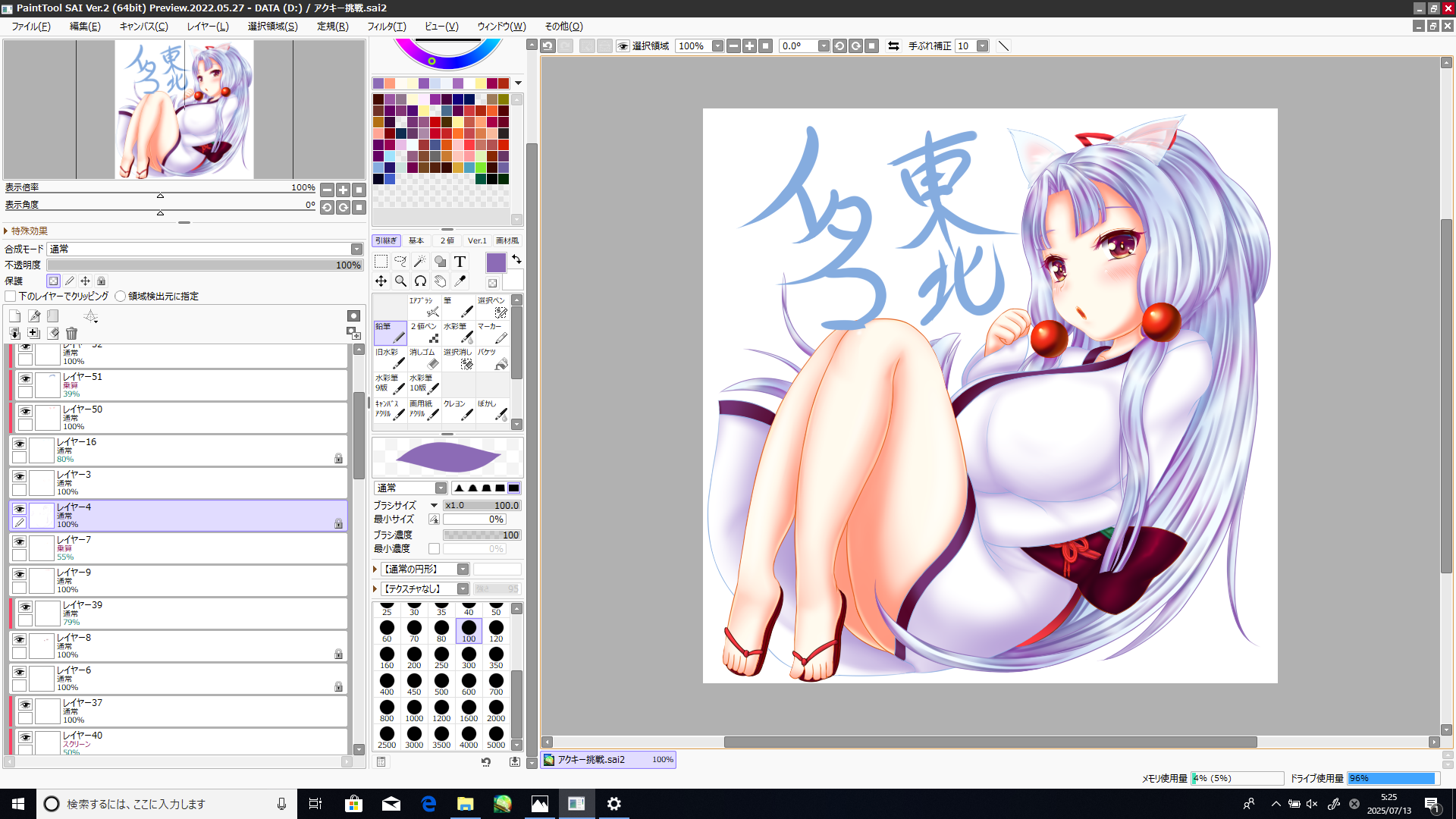Adjust the ブラシ濃度 density slider

point(482,535)
